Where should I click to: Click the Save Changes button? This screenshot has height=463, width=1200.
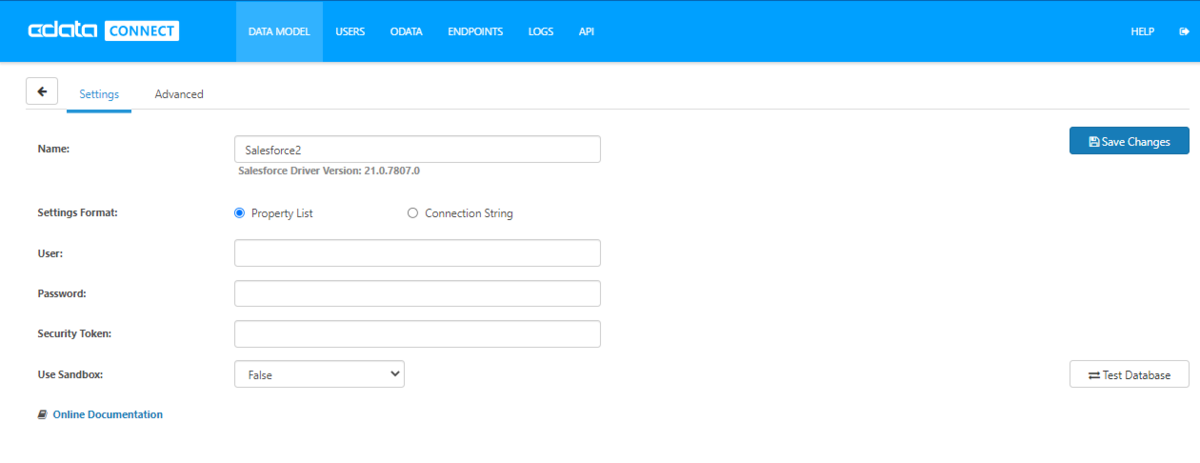(x=1129, y=141)
